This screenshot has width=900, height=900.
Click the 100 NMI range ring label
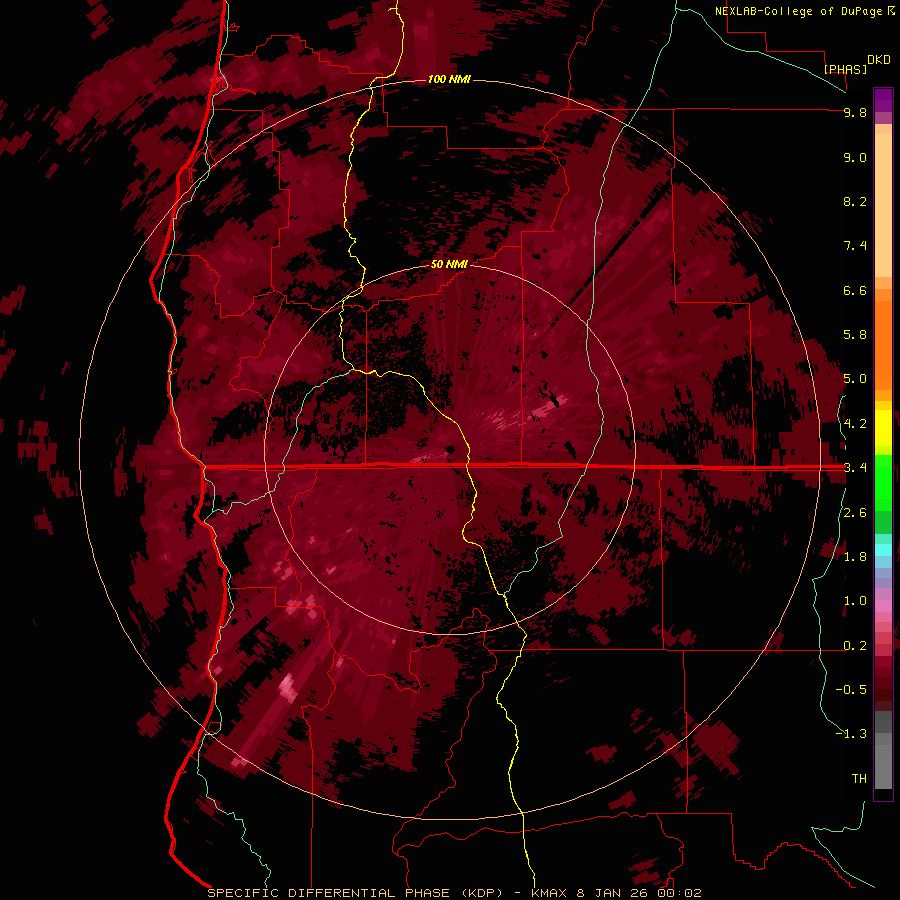(449, 79)
